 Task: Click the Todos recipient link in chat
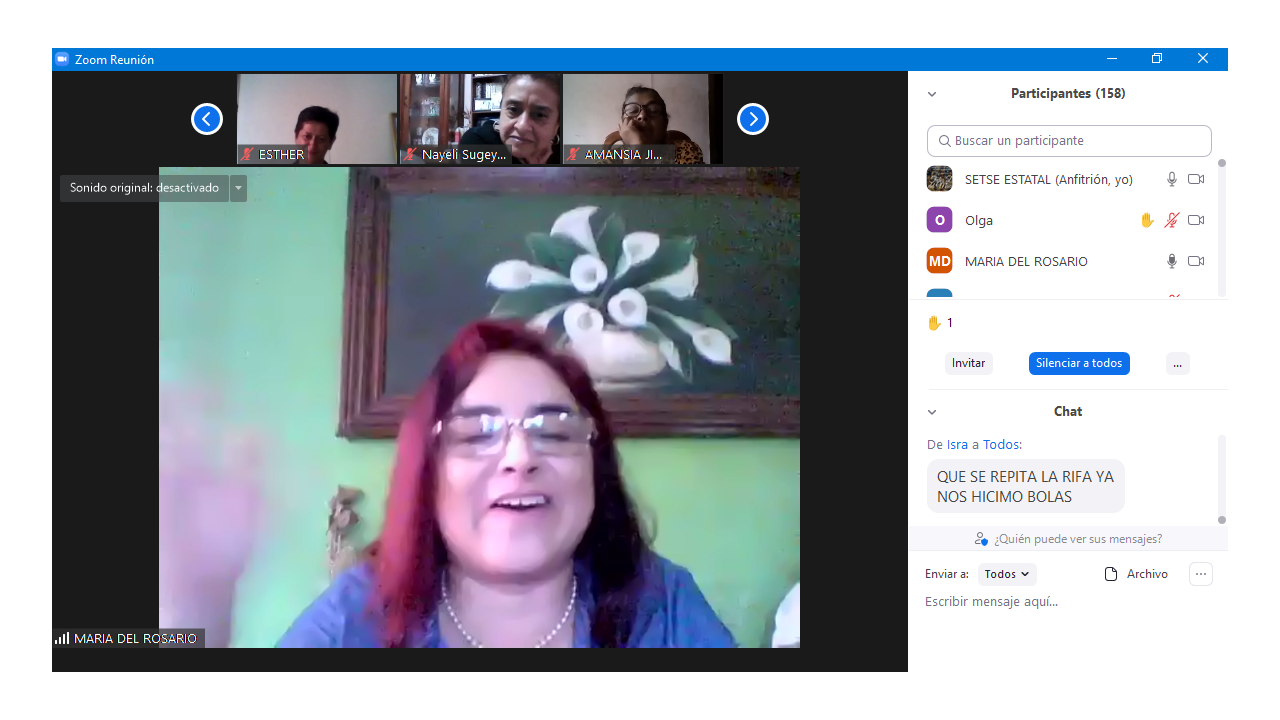pyautogui.click(x=1001, y=444)
